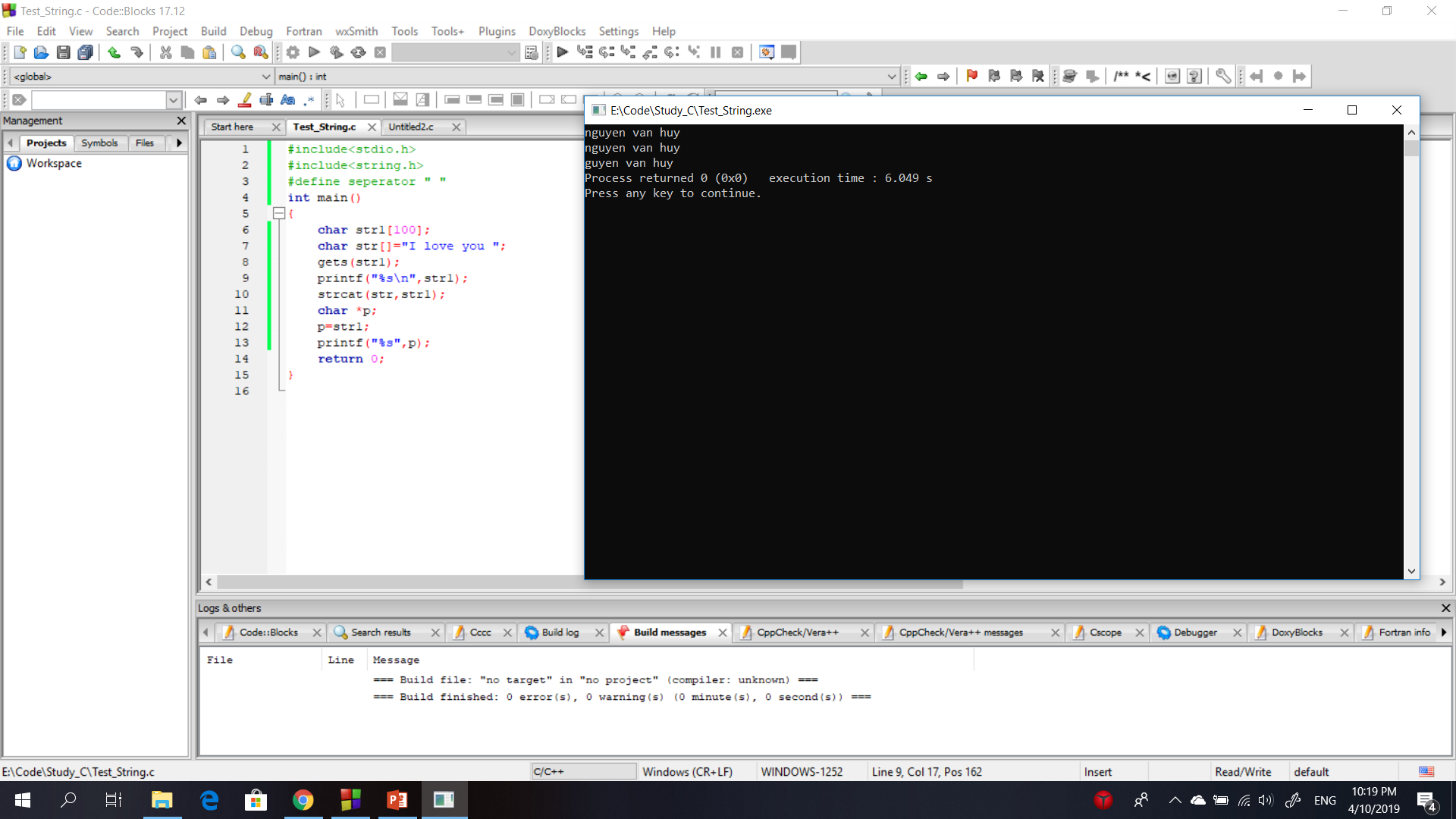Collapse the main function fold marker
Viewport: 1456px width, 819px height.
point(279,214)
